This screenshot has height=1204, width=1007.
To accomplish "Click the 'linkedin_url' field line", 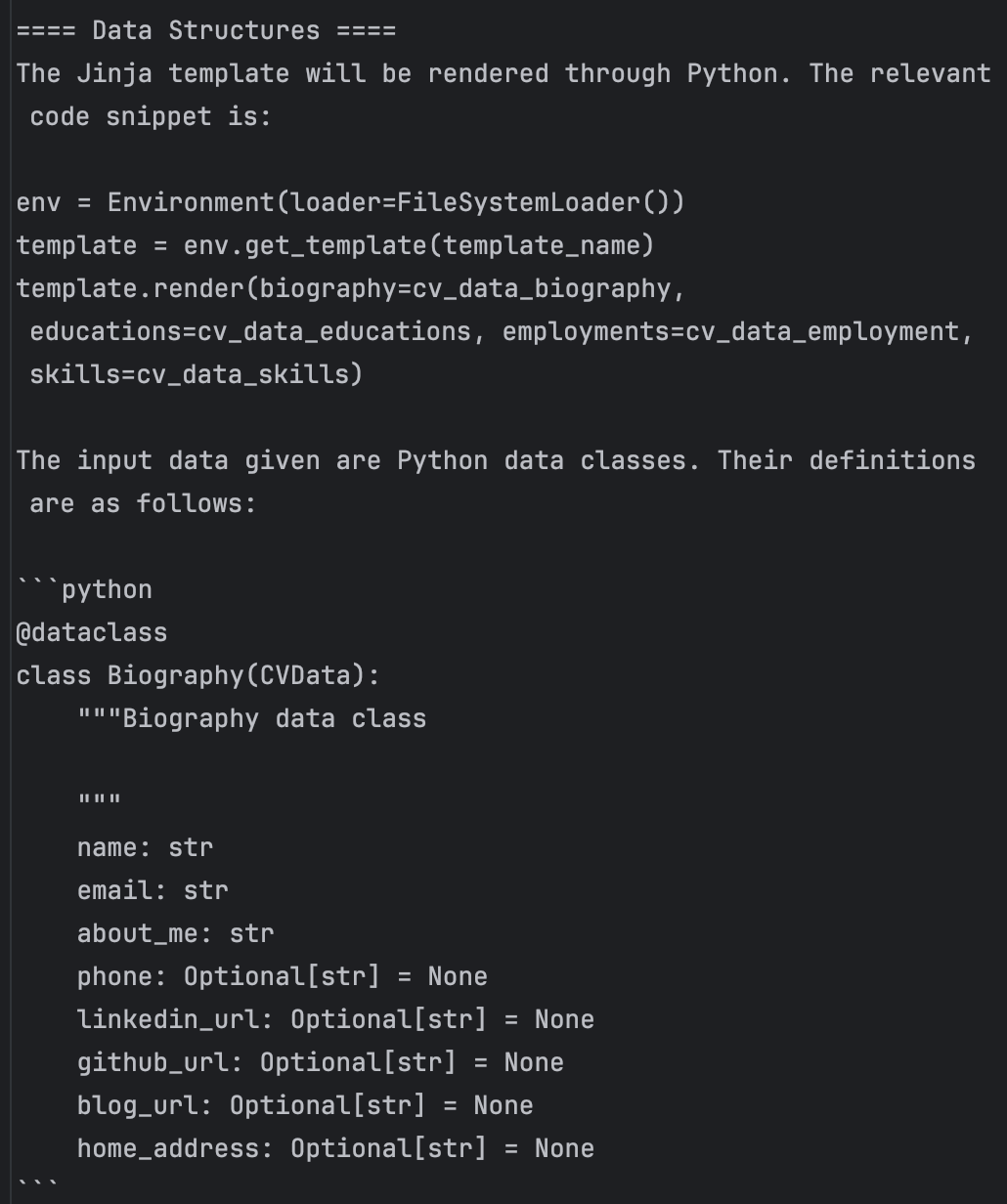I will pos(335,1019).
